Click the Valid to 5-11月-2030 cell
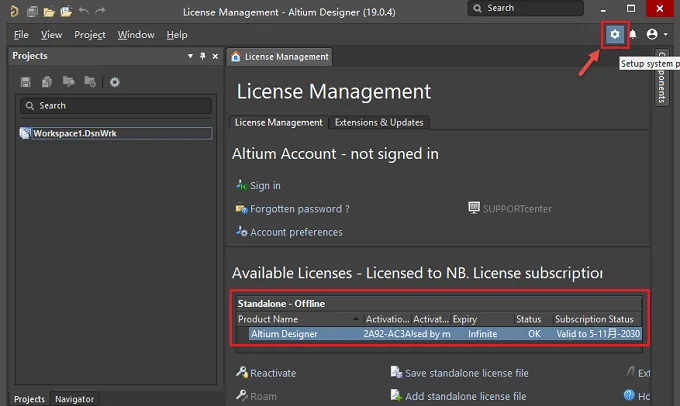 [x=598, y=334]
